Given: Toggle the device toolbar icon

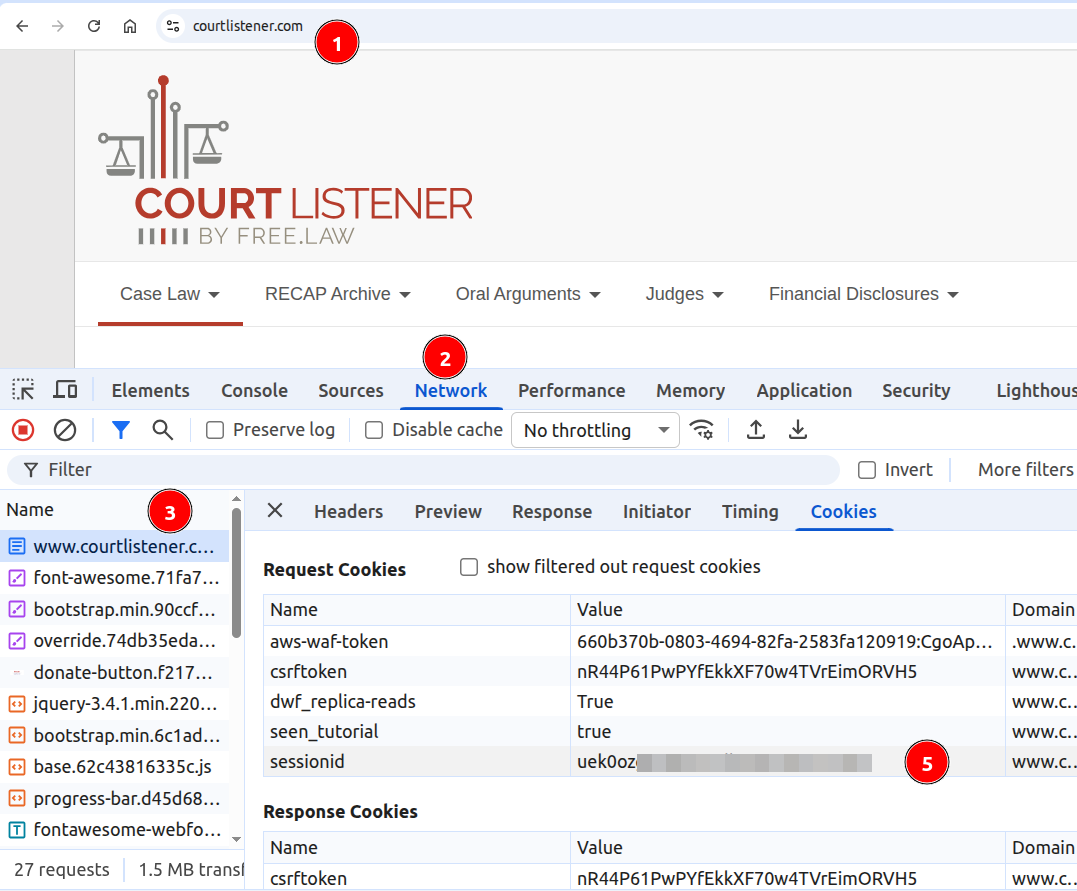Looking at the screenshot, I should (x=65, y=390).
